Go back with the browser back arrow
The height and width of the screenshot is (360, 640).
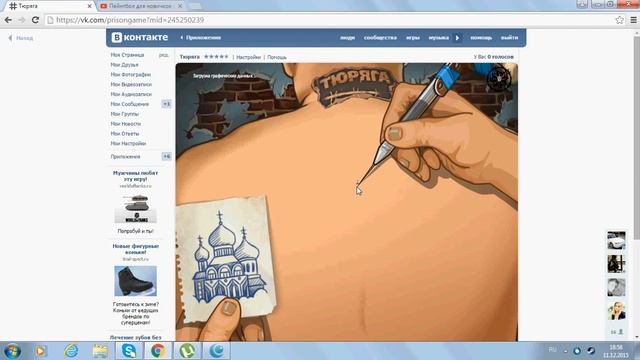[8, 20]
